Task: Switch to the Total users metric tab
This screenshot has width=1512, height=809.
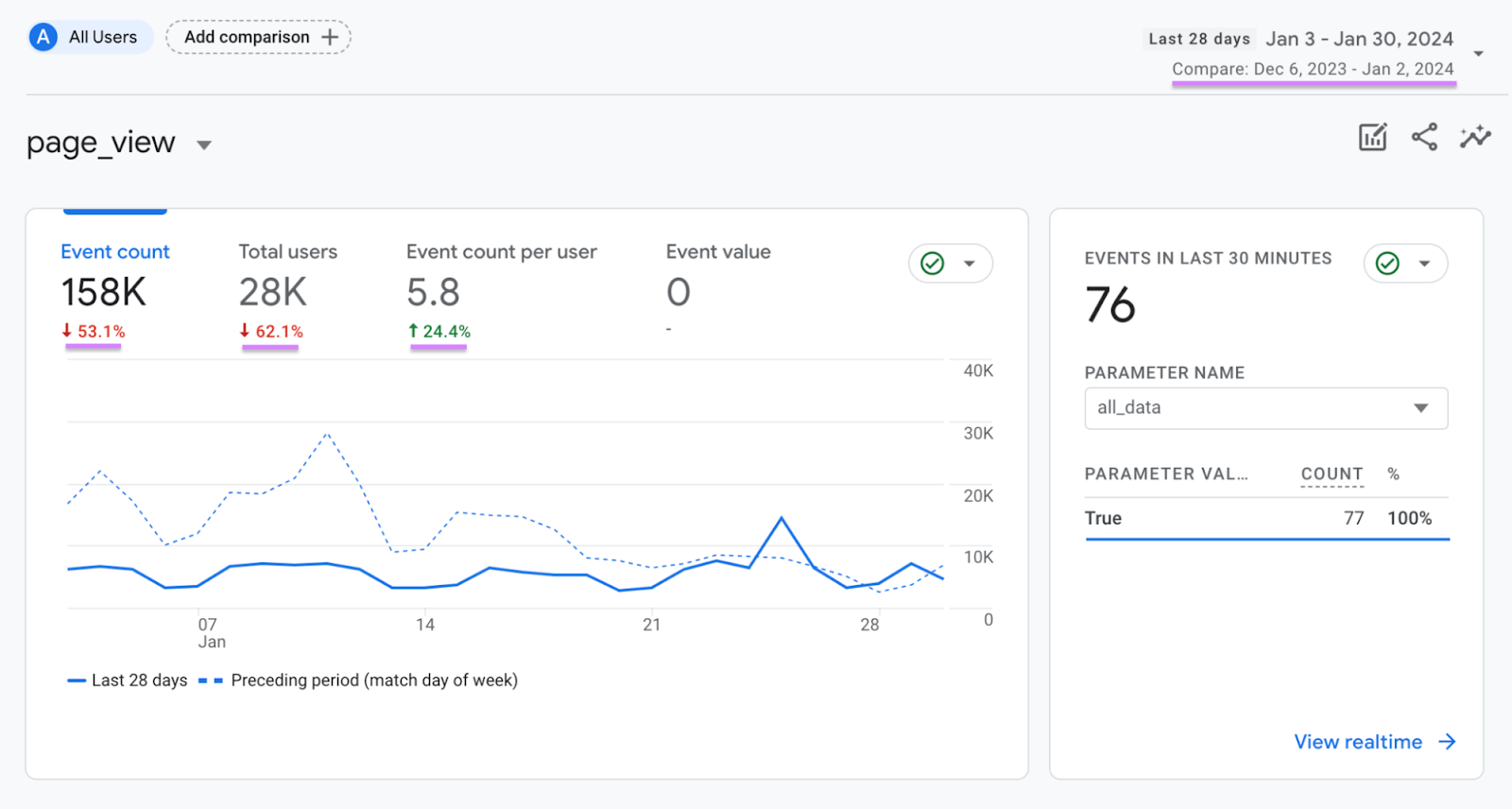Action: tap(287, 252)
